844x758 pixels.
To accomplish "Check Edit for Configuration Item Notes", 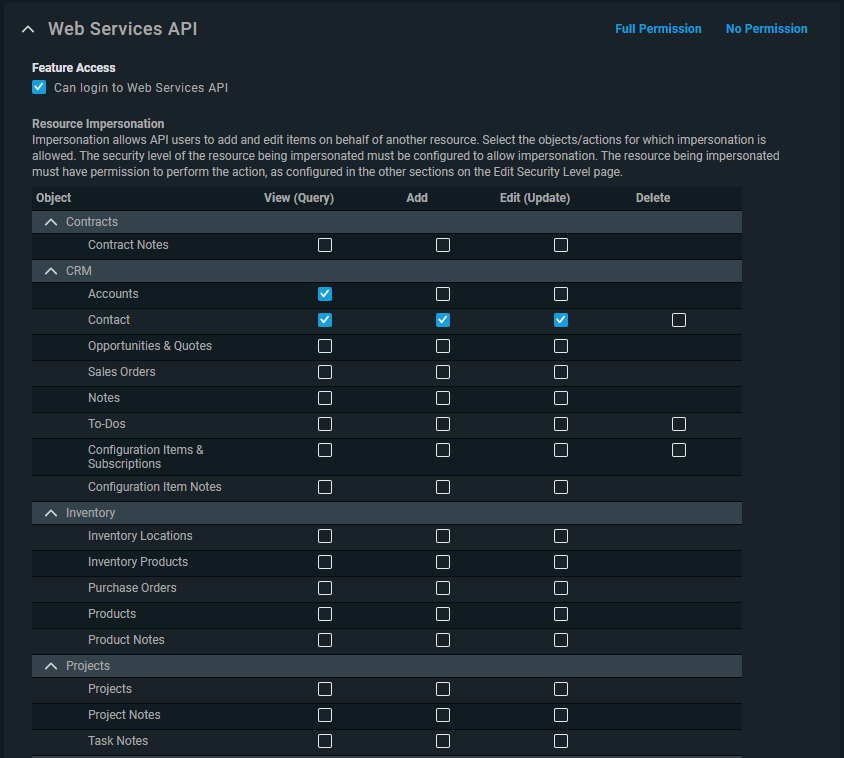I will pos(560,487).
